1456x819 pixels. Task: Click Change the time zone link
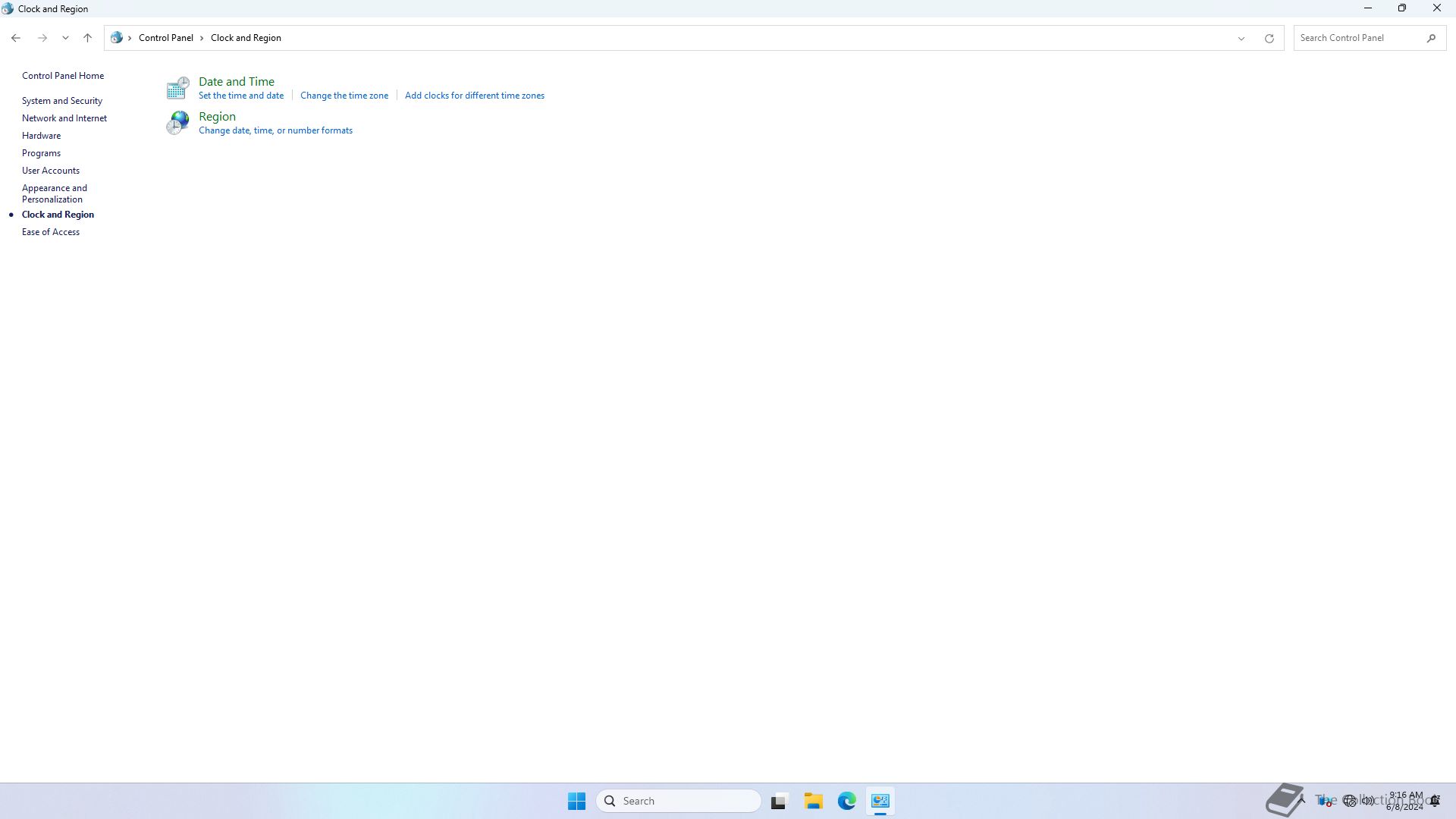click(344, 96)
